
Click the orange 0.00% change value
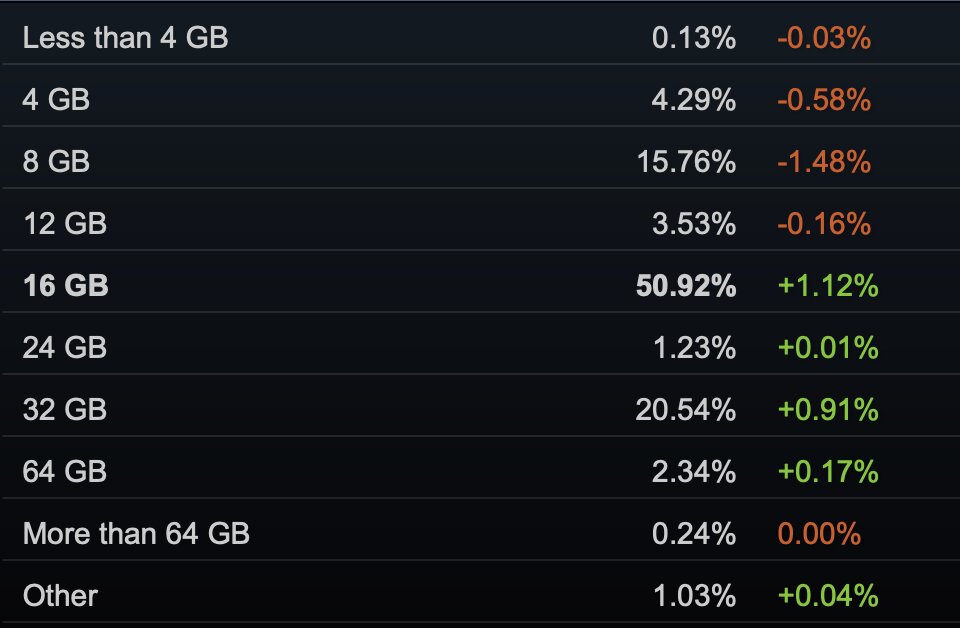819,534
